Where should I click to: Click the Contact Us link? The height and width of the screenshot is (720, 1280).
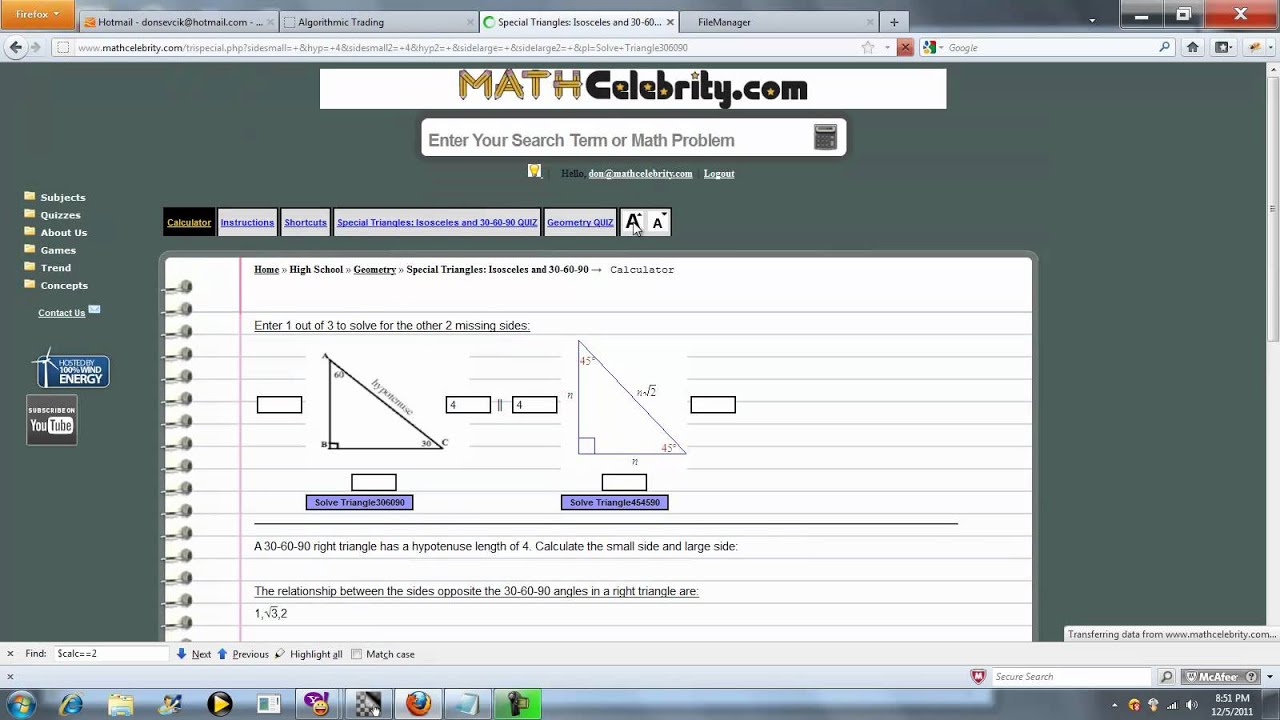(x=62, y=313)
